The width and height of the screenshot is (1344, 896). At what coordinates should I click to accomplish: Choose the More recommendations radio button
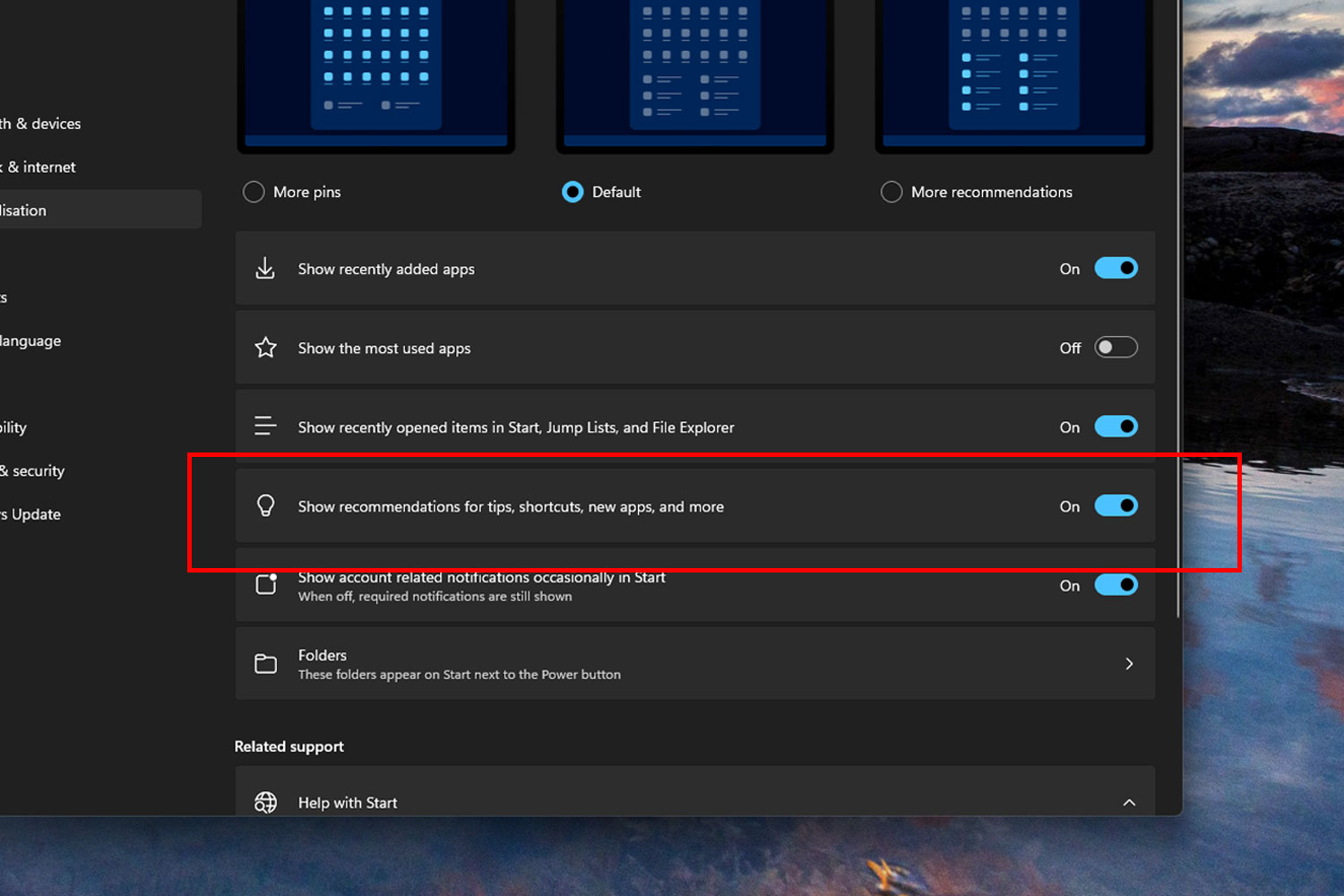(x=892, y=192)
